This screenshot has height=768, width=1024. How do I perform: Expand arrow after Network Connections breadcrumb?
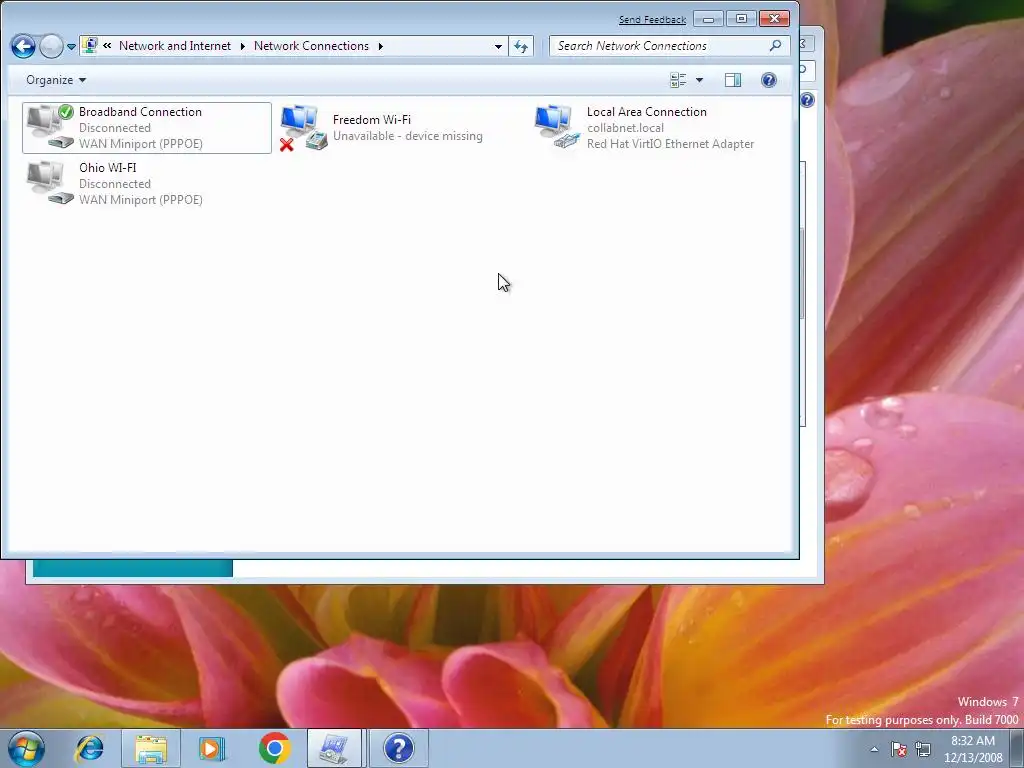click(380, 46)
